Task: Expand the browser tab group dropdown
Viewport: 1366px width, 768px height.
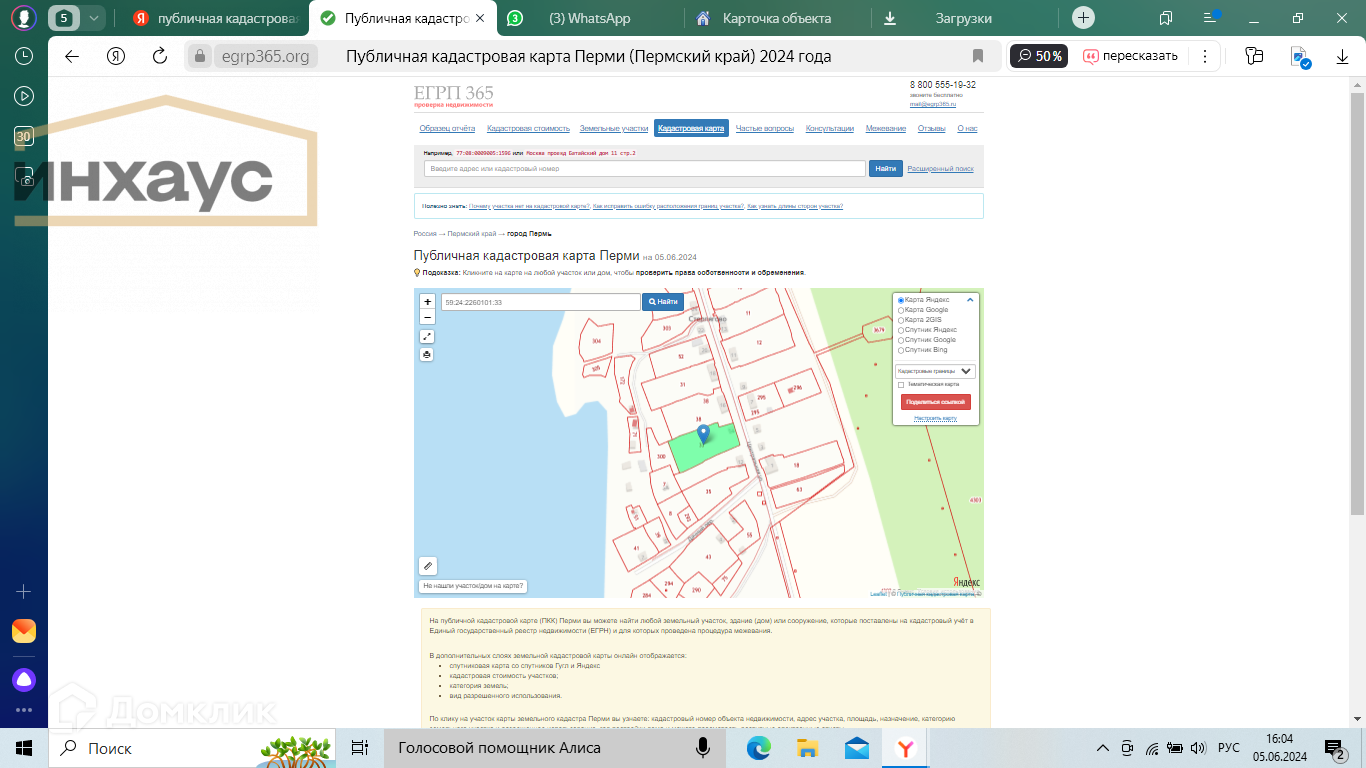Action: point(93,18)
